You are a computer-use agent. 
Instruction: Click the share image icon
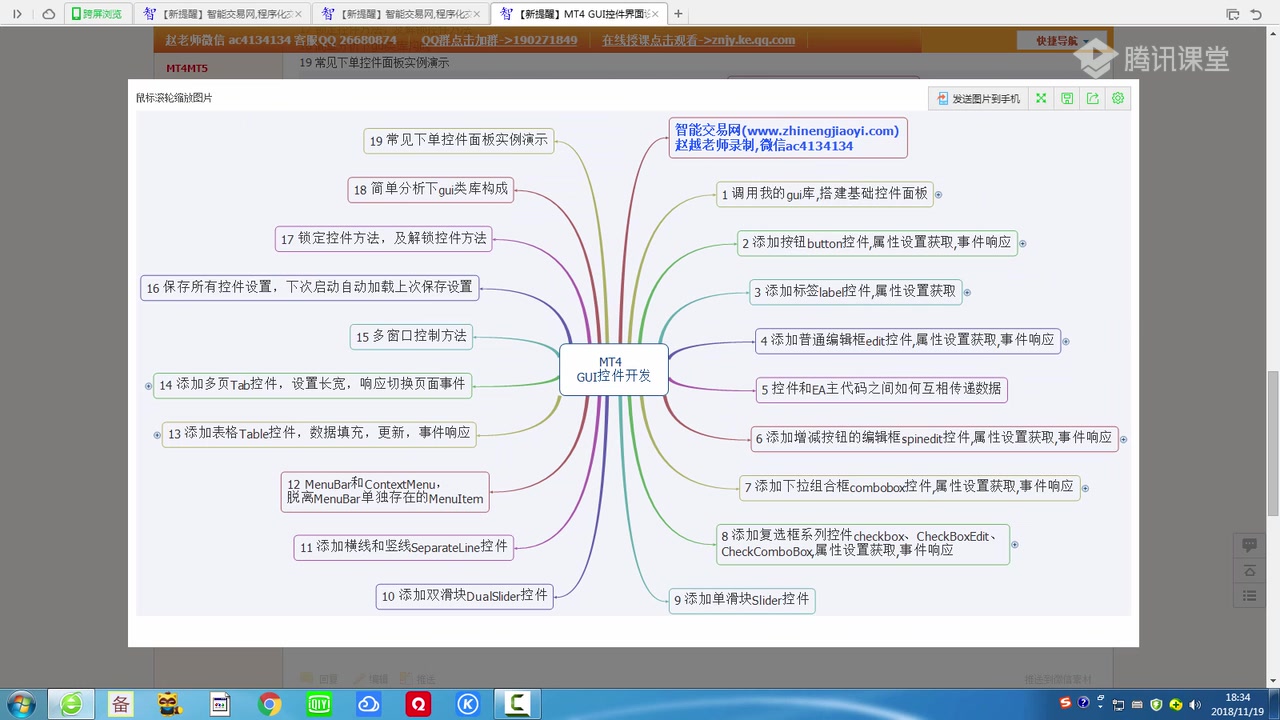tap(1092, 98)
